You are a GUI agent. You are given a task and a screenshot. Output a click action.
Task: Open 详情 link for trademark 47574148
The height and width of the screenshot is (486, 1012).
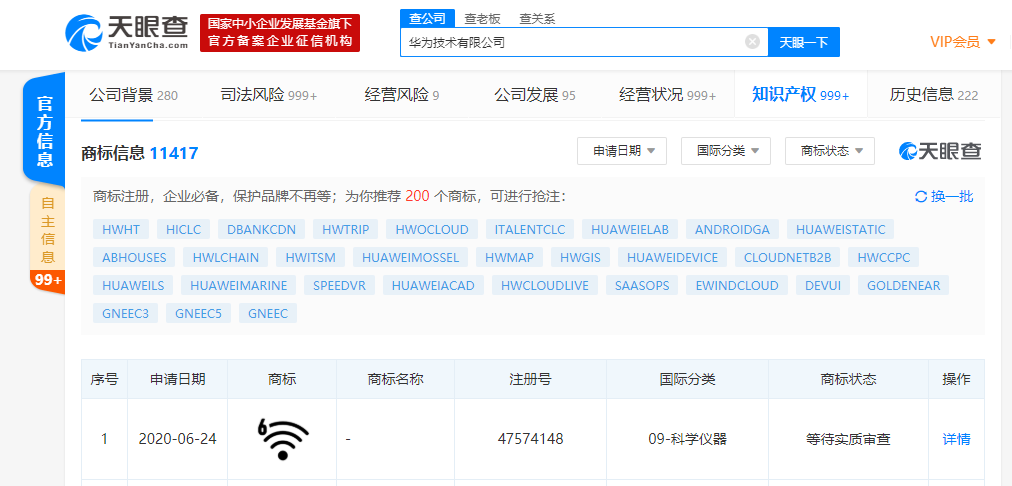(956, 438)
